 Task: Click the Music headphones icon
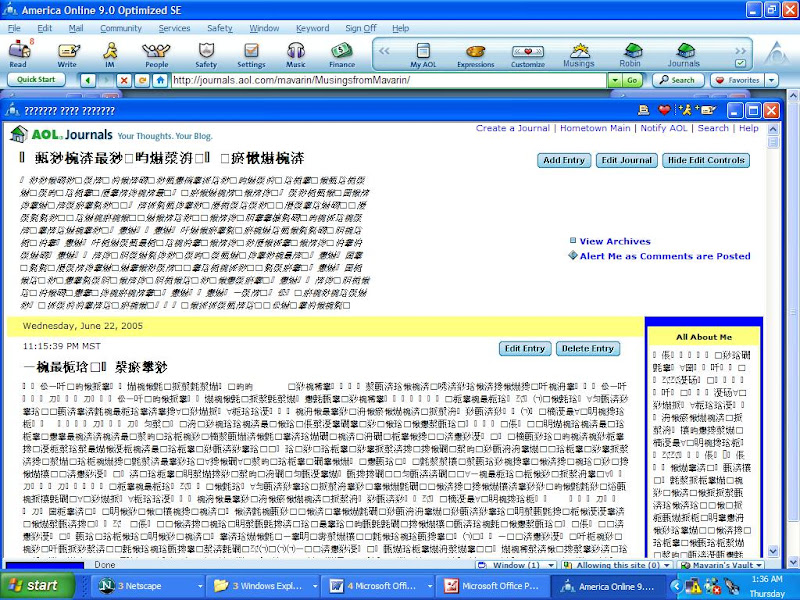pos(296,50)
